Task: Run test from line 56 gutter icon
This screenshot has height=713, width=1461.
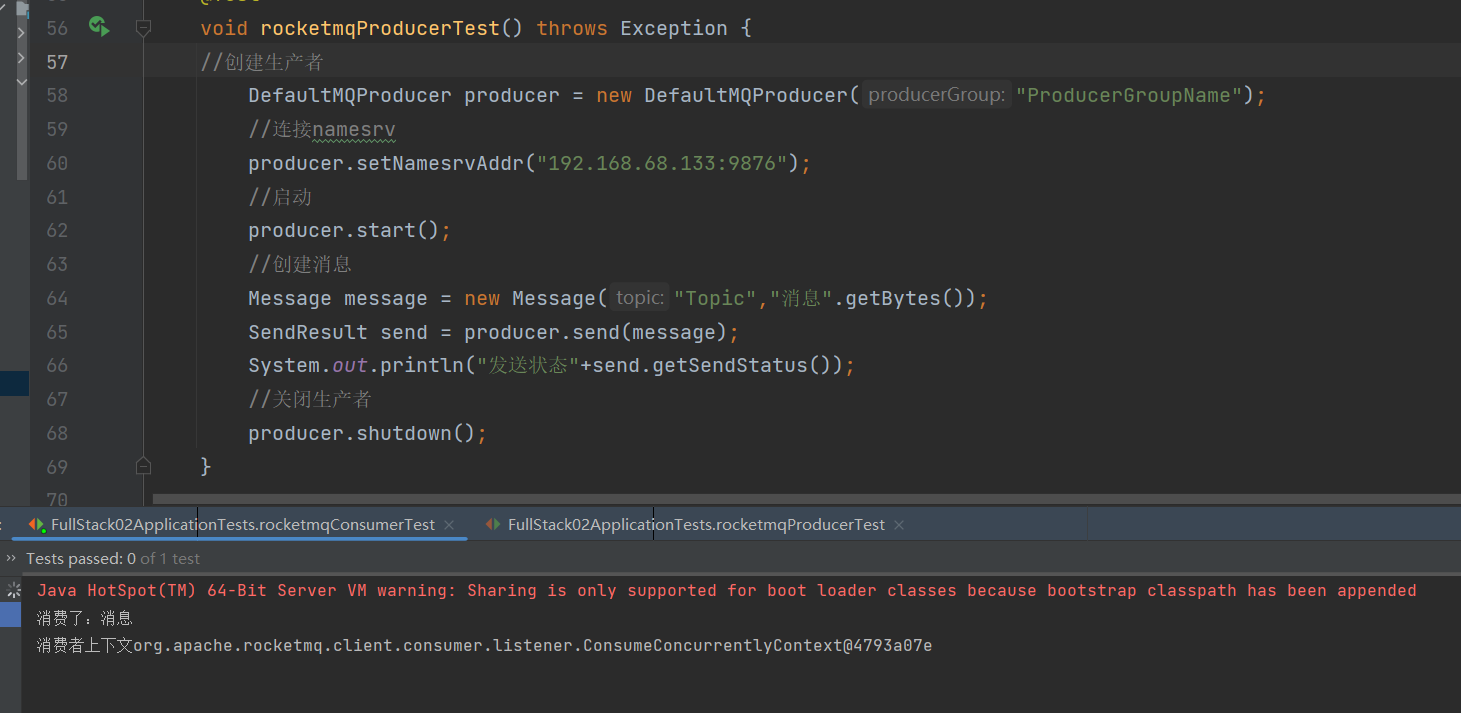Action: (x=98, y=27)
